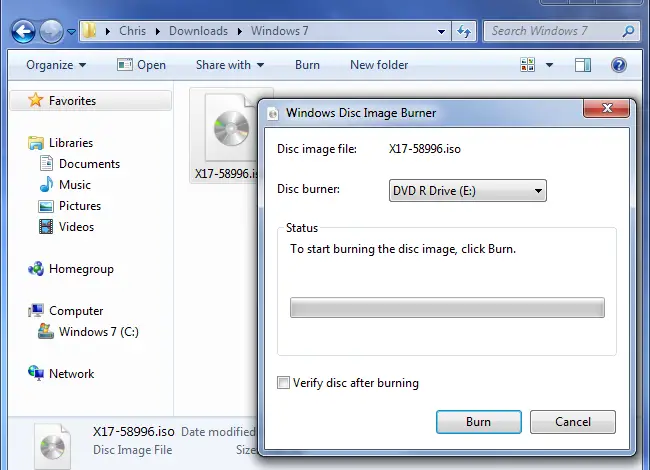Open the Pictures library
This screenshot has height=470, width=650.
[80, 206]
